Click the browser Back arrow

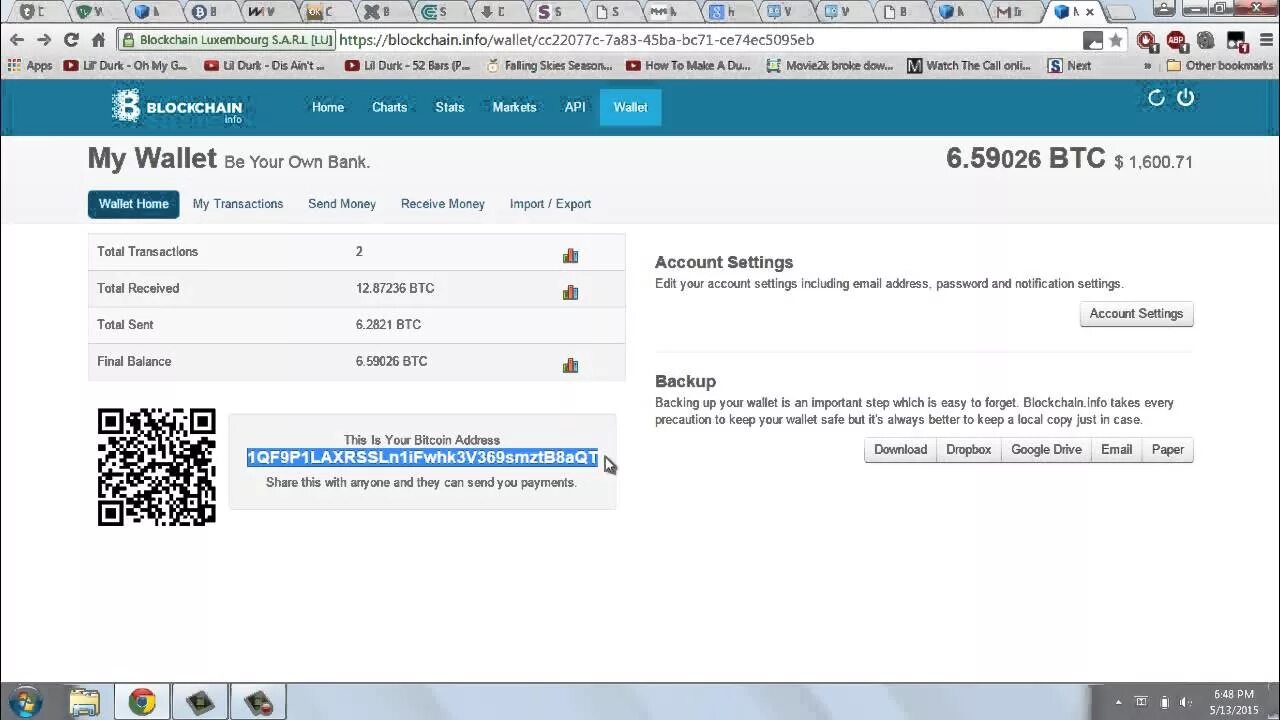(x=17, y=40)
